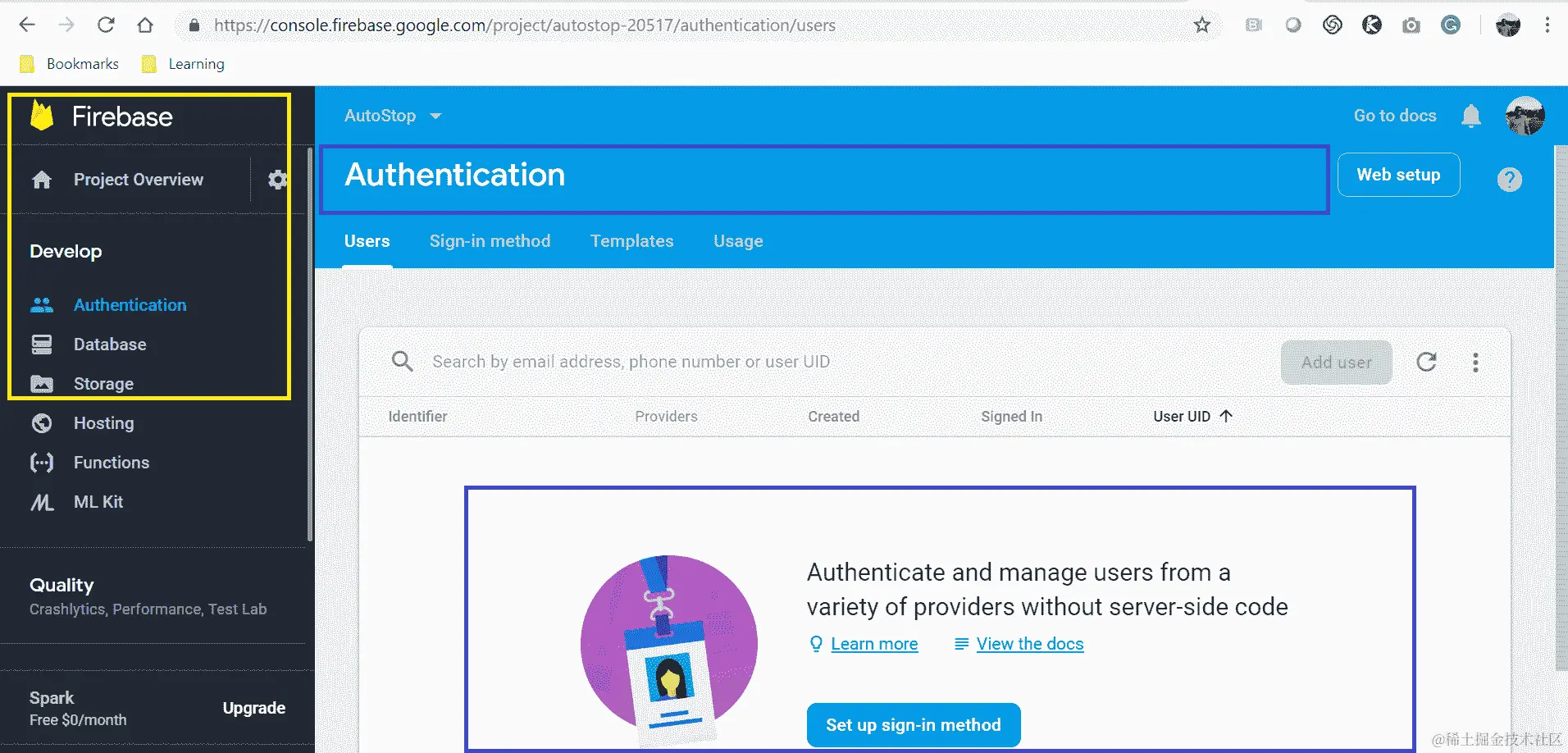Viewport: 1568px width, 753px height.
Task: Open the help question mark icon
Action: (x=1509, y=180)
